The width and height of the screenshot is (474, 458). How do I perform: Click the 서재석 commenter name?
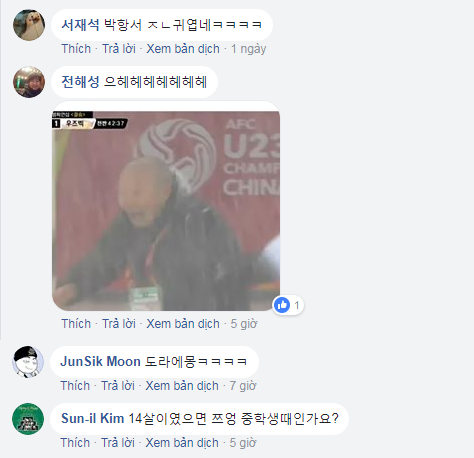[80, 25]
